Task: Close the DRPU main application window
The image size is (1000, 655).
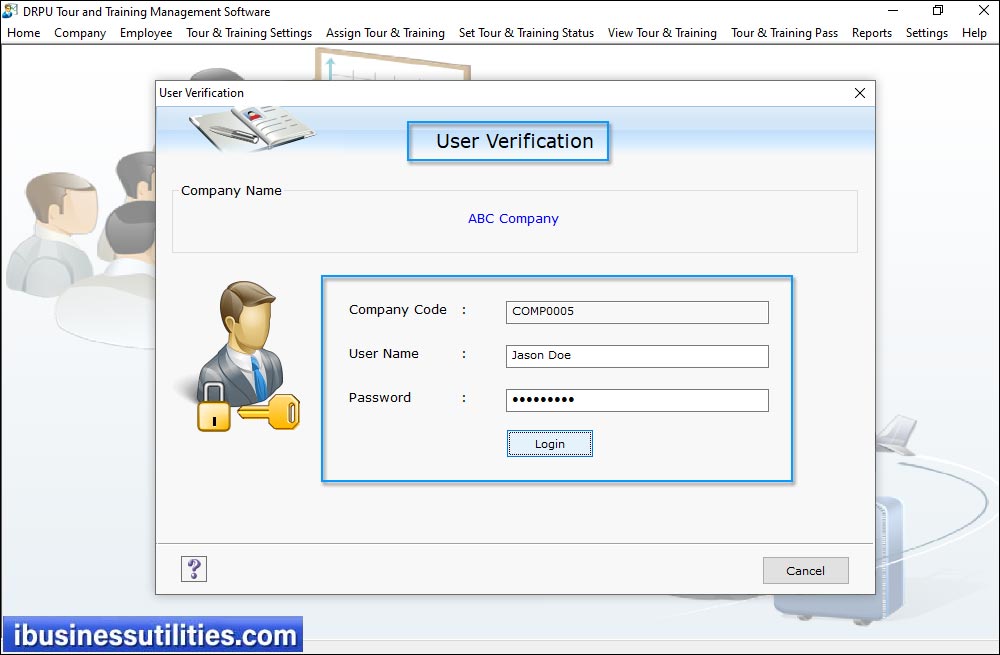Action: (983, 11)
